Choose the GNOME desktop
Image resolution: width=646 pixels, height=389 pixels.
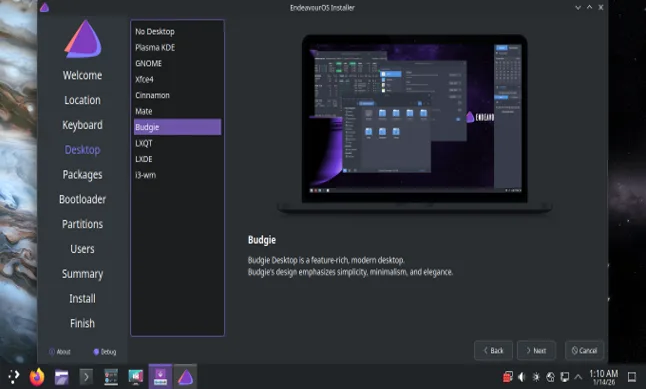point(178,63)
